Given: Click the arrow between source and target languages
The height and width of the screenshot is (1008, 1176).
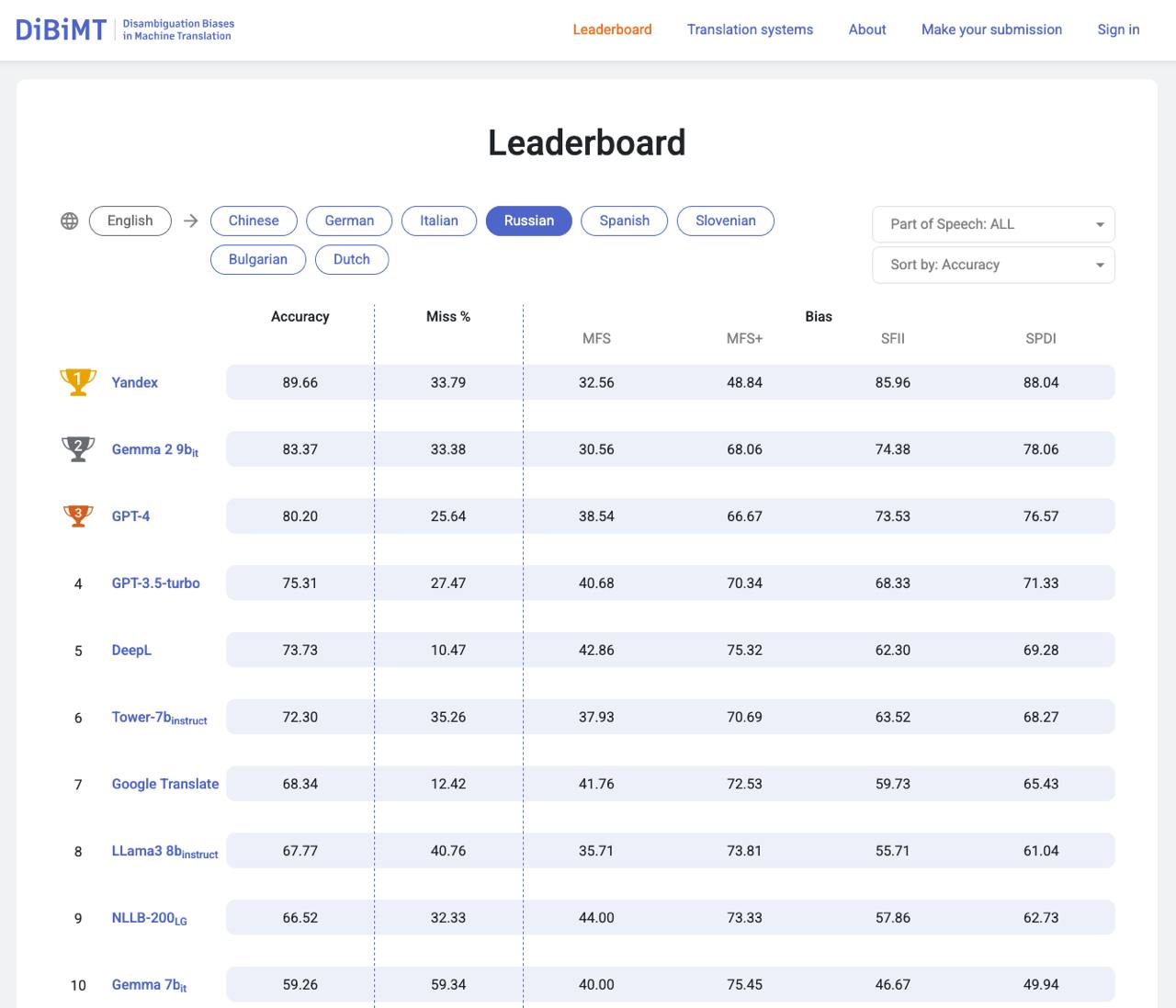Looking at the screenshot, I should [190, 221].
